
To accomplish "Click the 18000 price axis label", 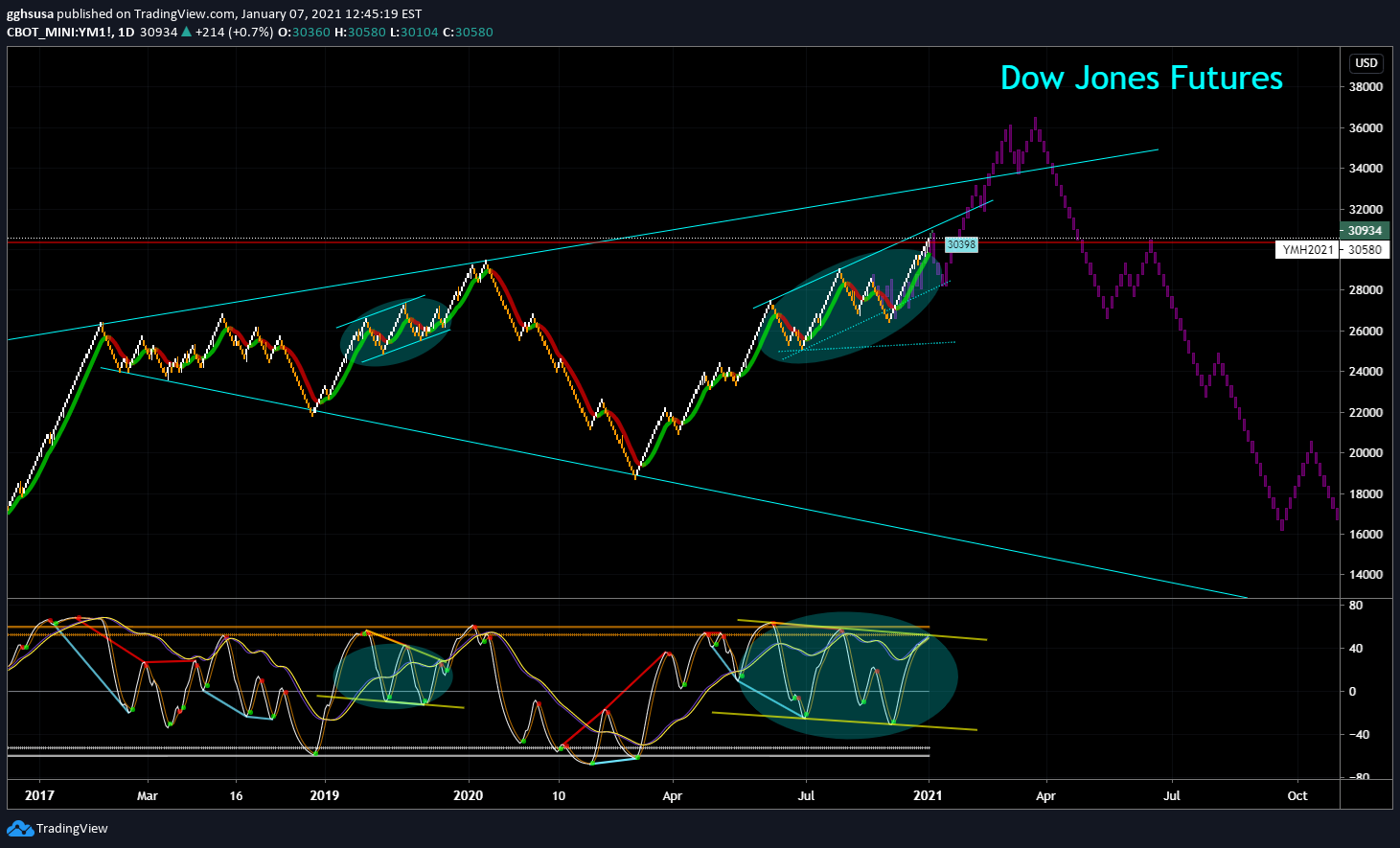I will pyautogui.click(x=1366, y=494).
